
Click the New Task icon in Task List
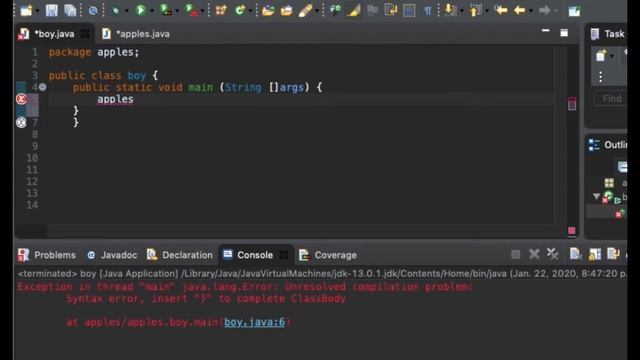601,56
